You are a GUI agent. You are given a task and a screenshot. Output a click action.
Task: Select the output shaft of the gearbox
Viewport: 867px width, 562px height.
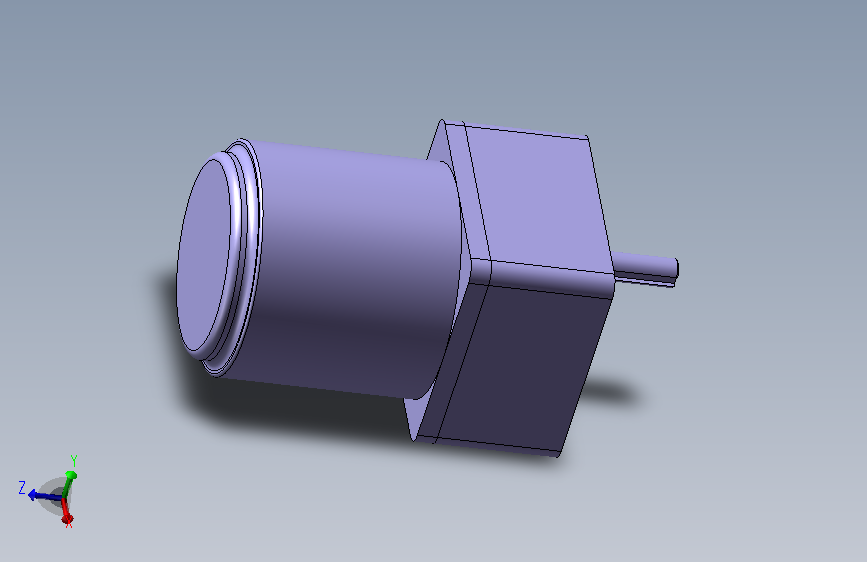(x=645, y=268)
